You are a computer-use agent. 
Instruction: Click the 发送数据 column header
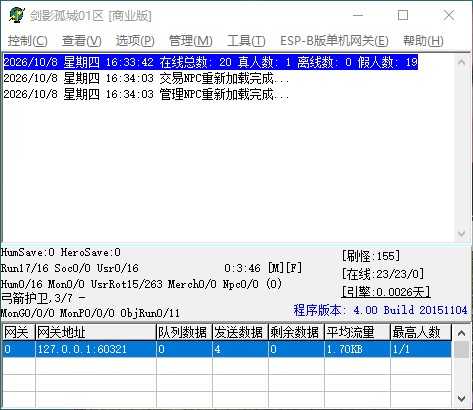click(x=240, y=332)
